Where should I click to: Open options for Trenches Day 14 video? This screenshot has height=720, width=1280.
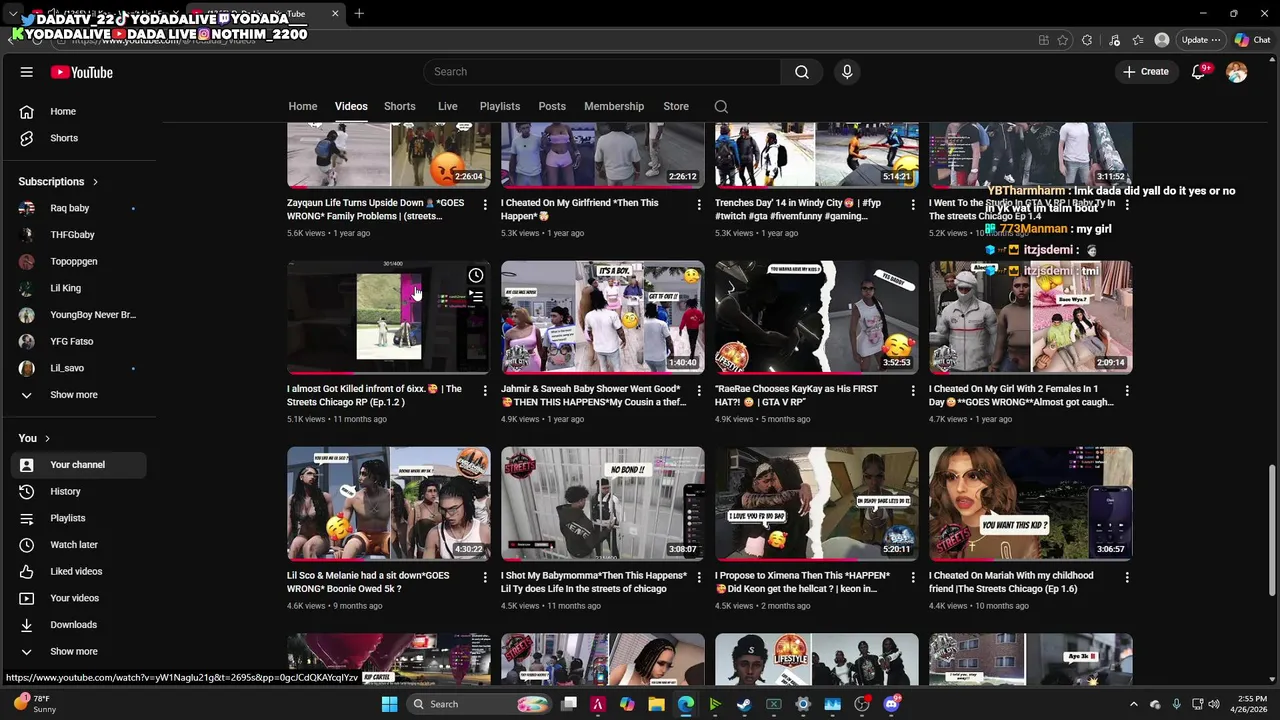point(913,204)
